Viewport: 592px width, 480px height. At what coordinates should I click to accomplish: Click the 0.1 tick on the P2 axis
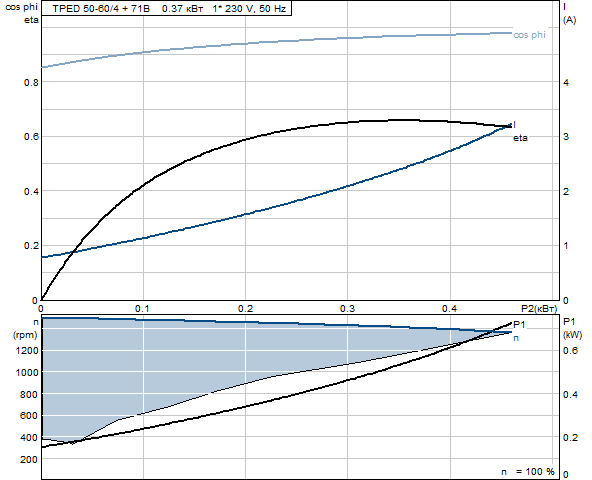142,309
